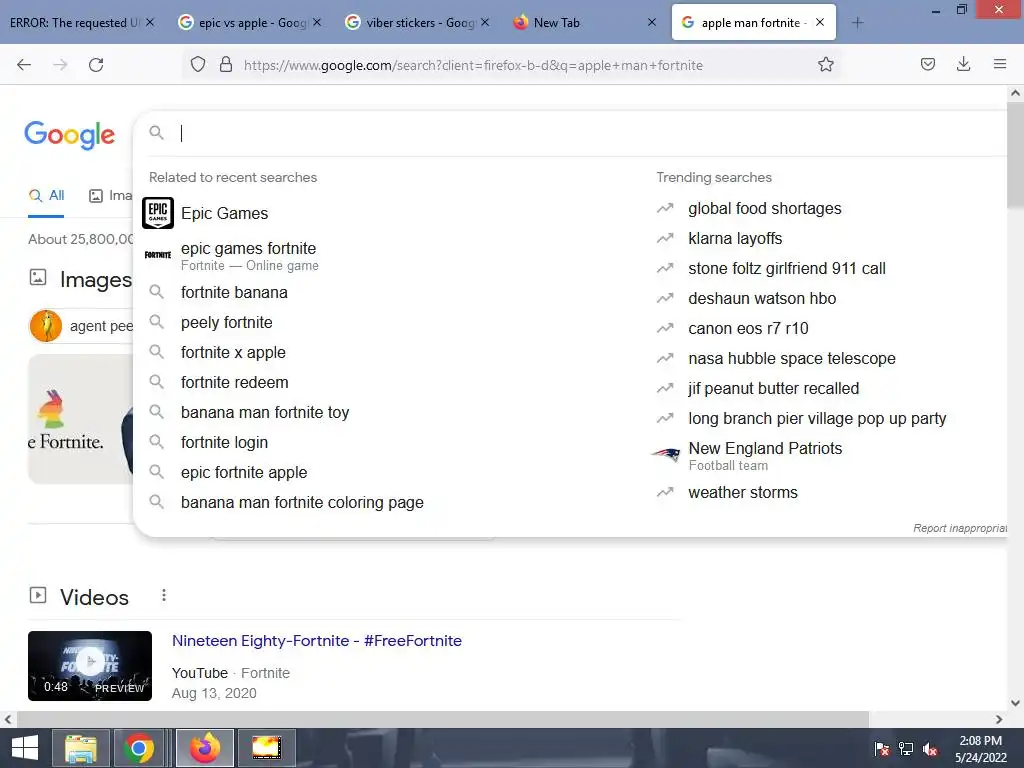This screenshot has height=768, width=1024.
Task: Open site security padlock info
Action: pyautogui.click(x=226, y=64)
